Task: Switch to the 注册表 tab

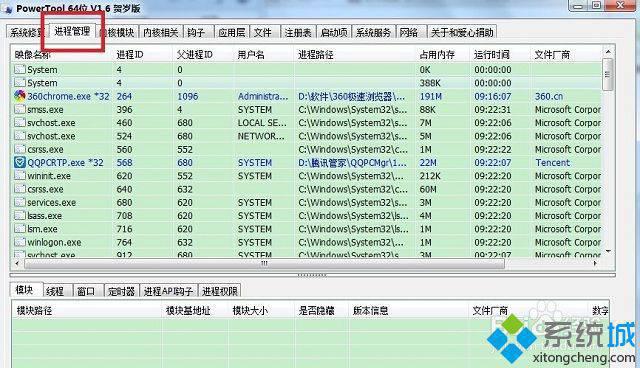Action: (x=298, y=32)
